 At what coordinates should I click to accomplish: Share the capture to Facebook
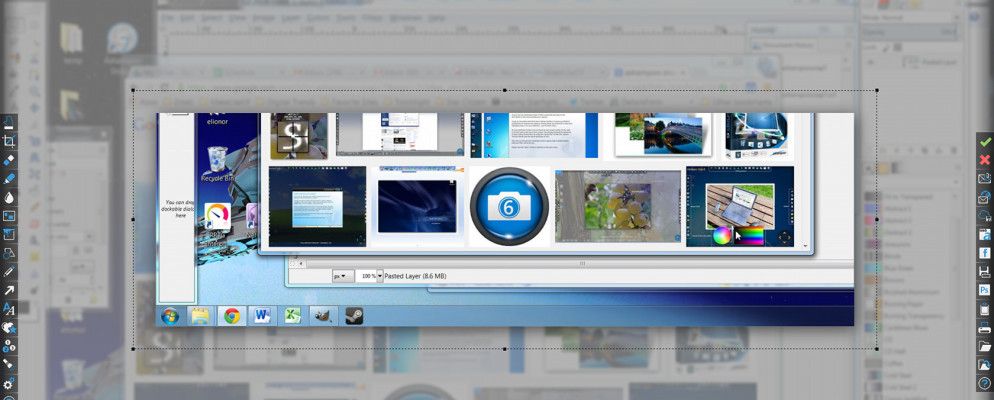coord(985,253)
